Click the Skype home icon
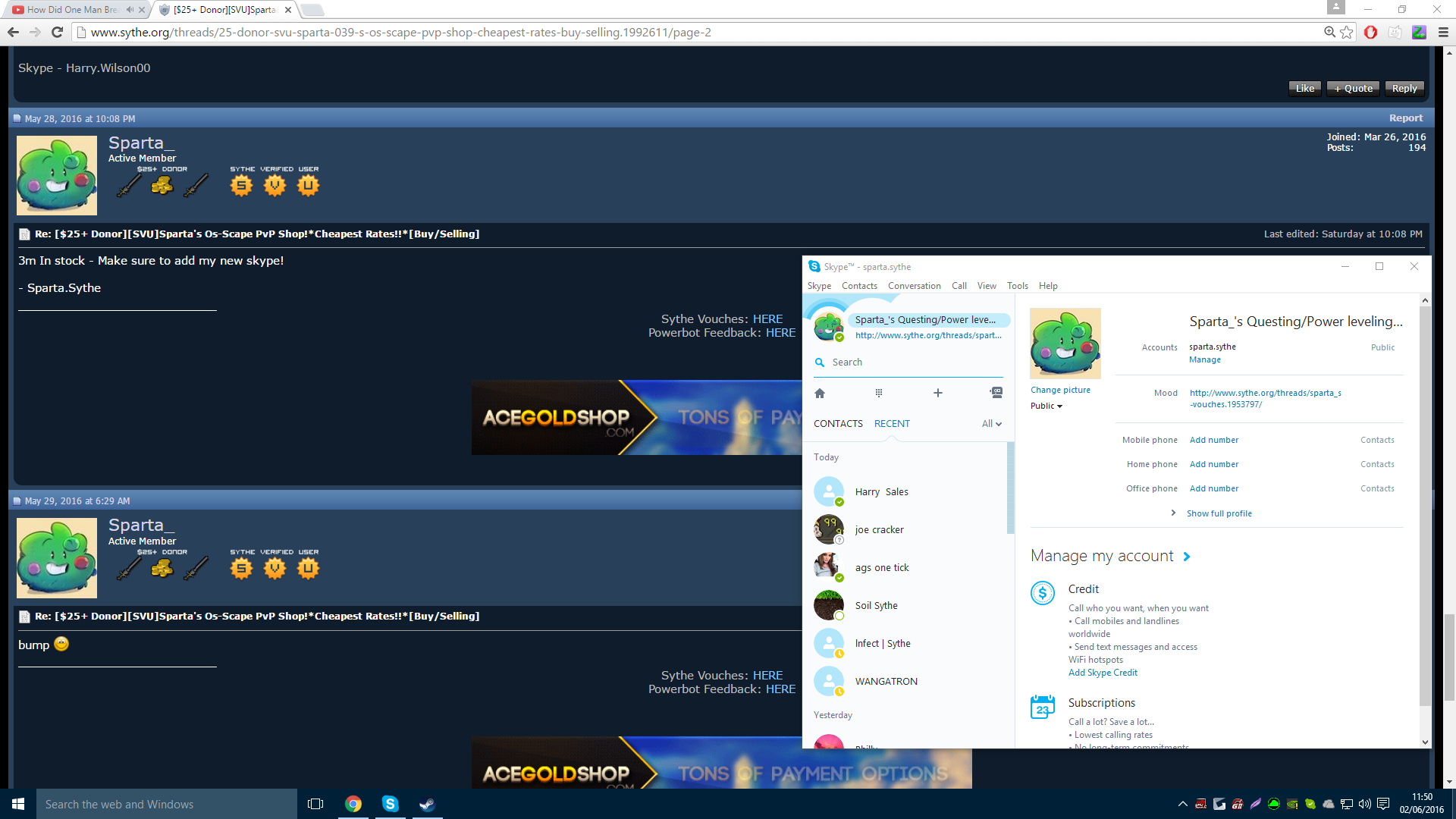This screenshot has height=819, width=1456. [820, 393]
